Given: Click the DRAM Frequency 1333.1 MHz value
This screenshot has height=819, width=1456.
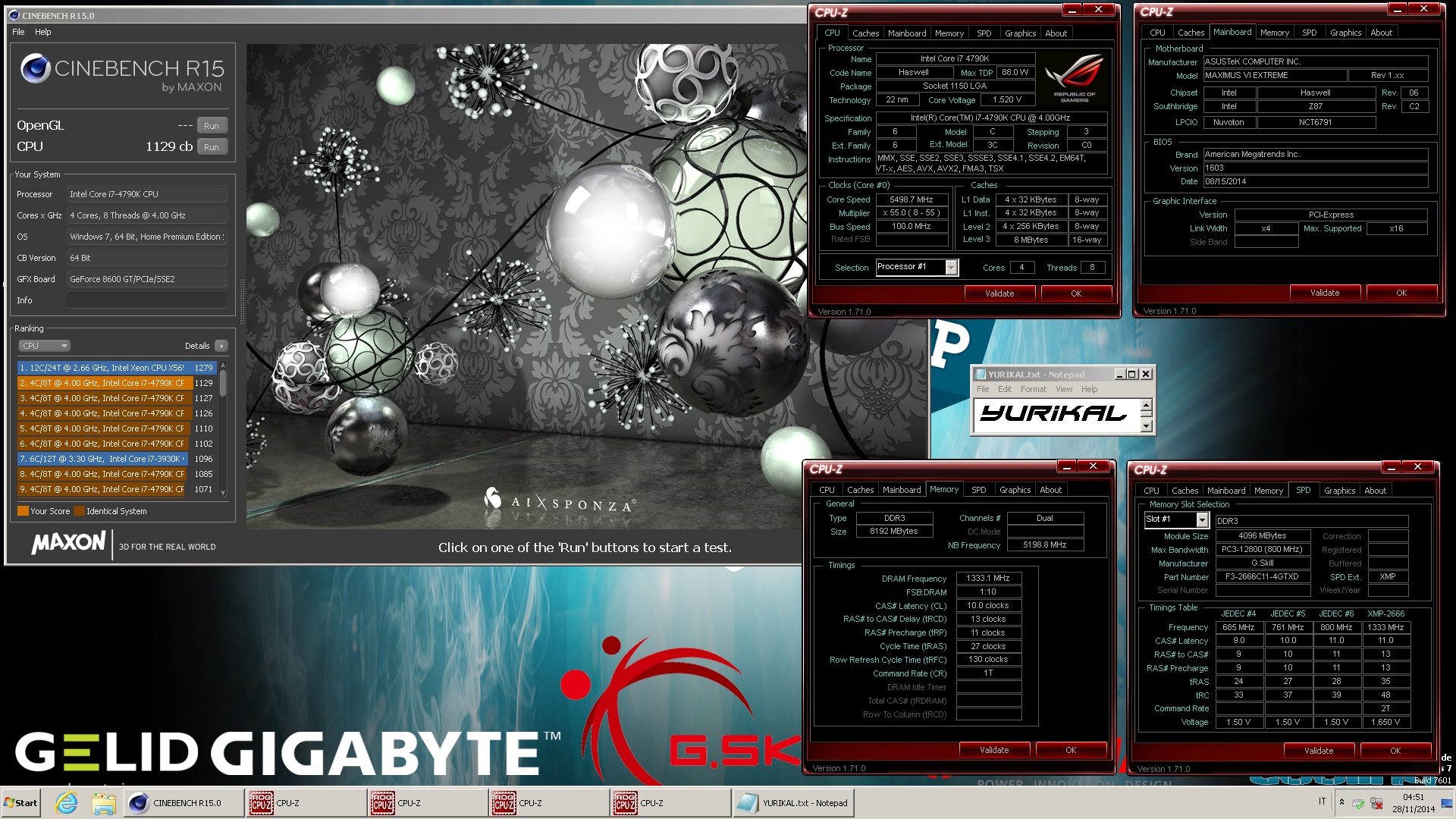Looking at the screenshot, I should pos(988,578).
